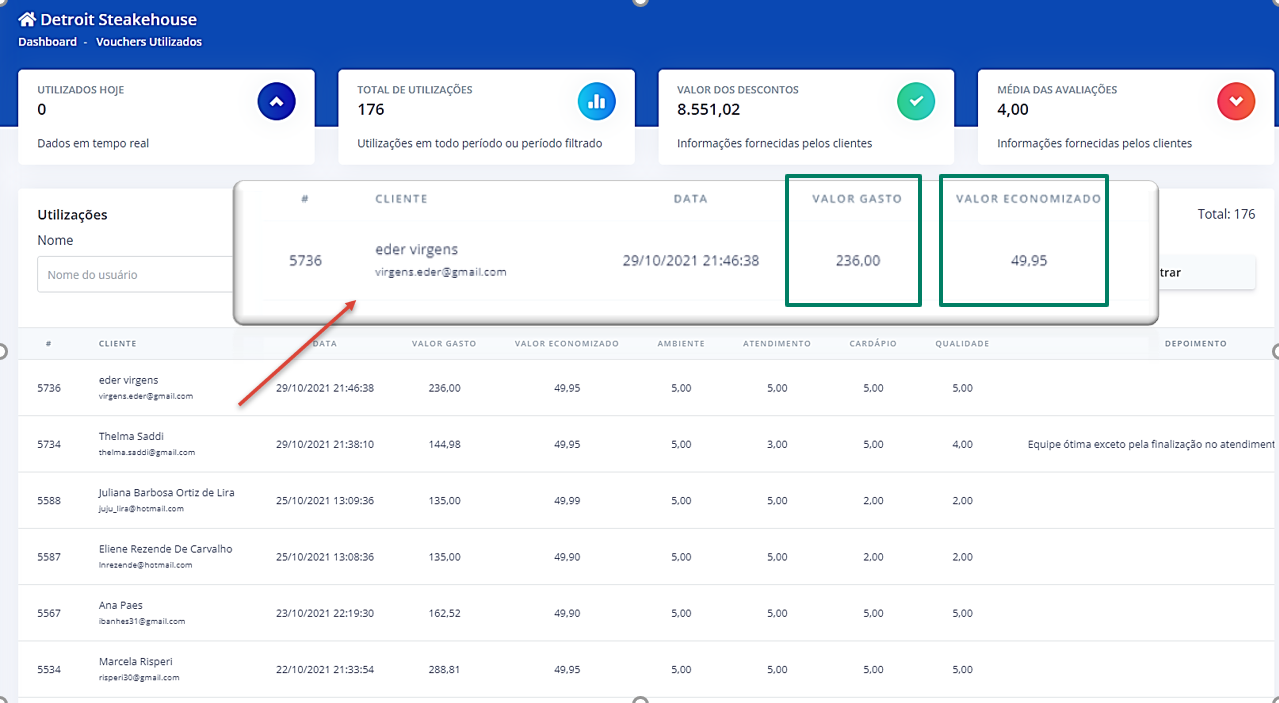Click client name Ana Paes
The image size is (1279, 703).
coord(120,606)
